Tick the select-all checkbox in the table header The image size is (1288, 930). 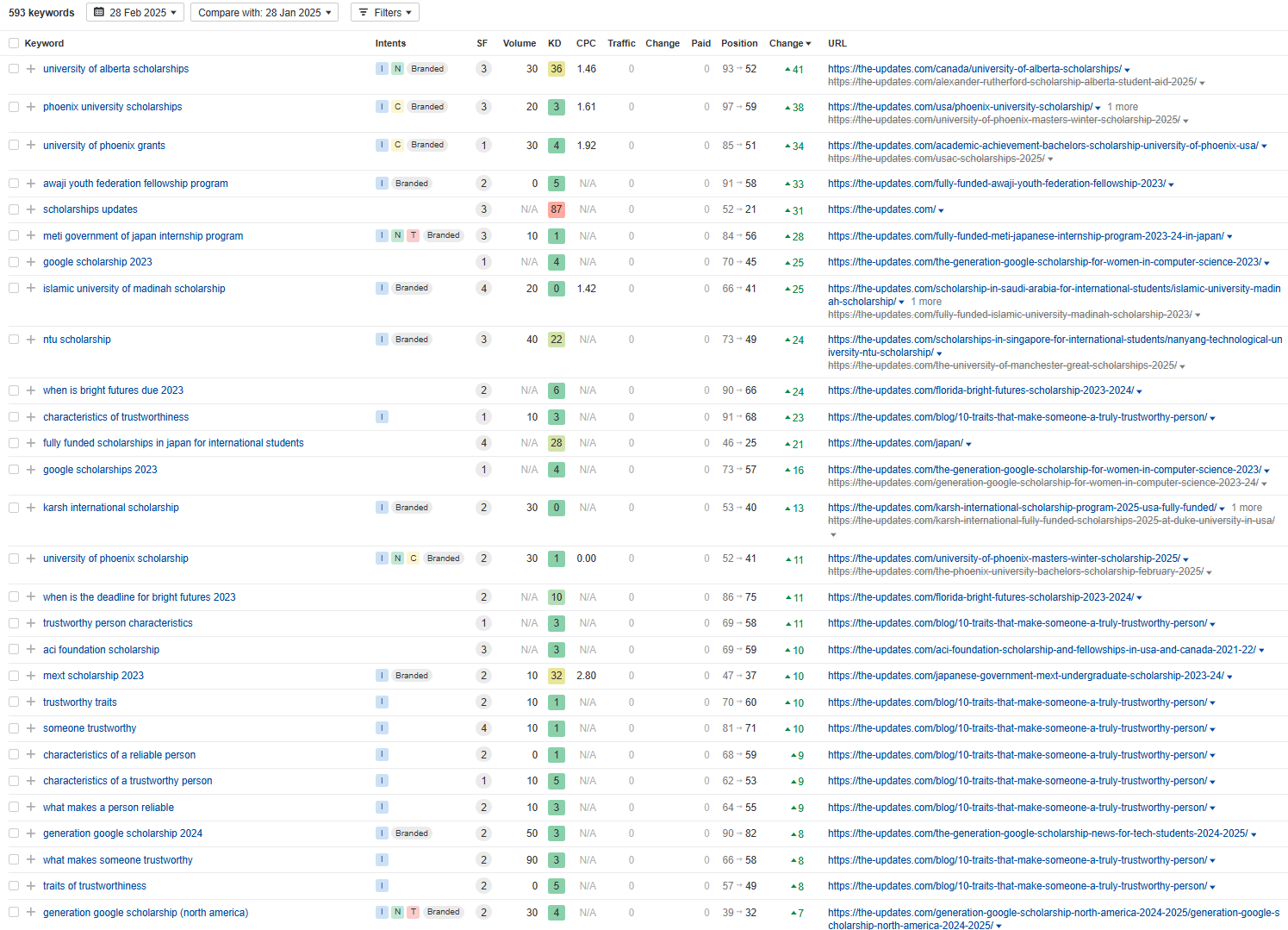point(14,43)
